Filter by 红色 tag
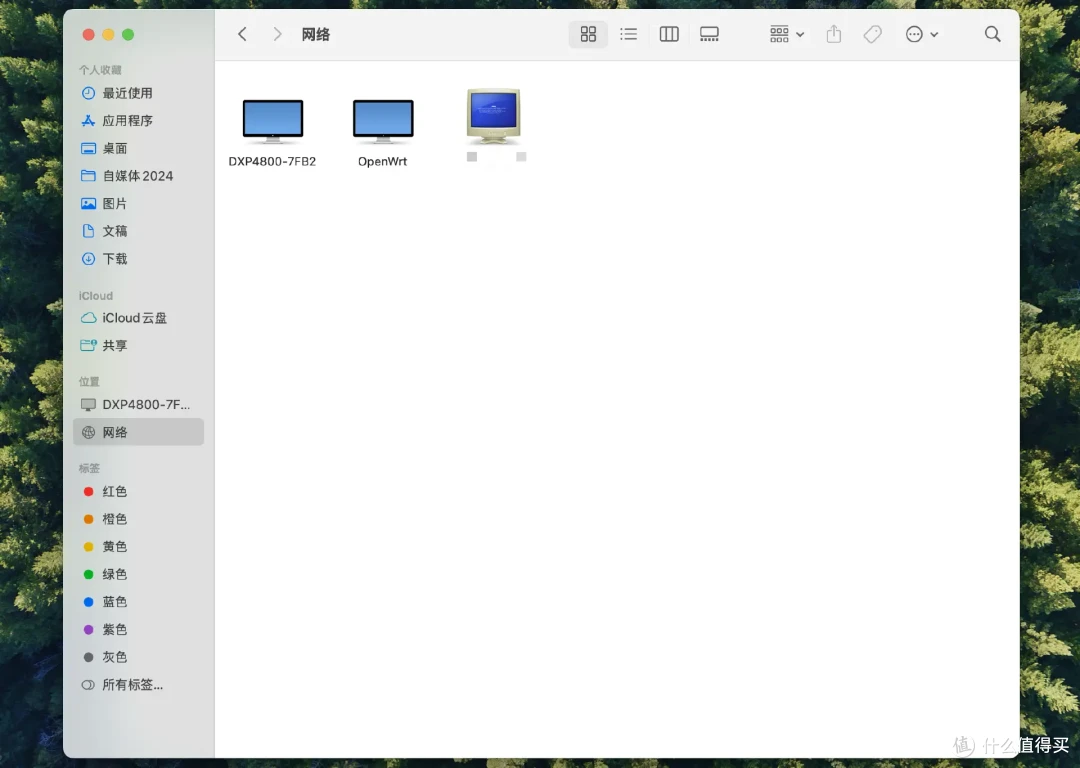Screen dimensions: 1080x768 [x=138, y=491]
